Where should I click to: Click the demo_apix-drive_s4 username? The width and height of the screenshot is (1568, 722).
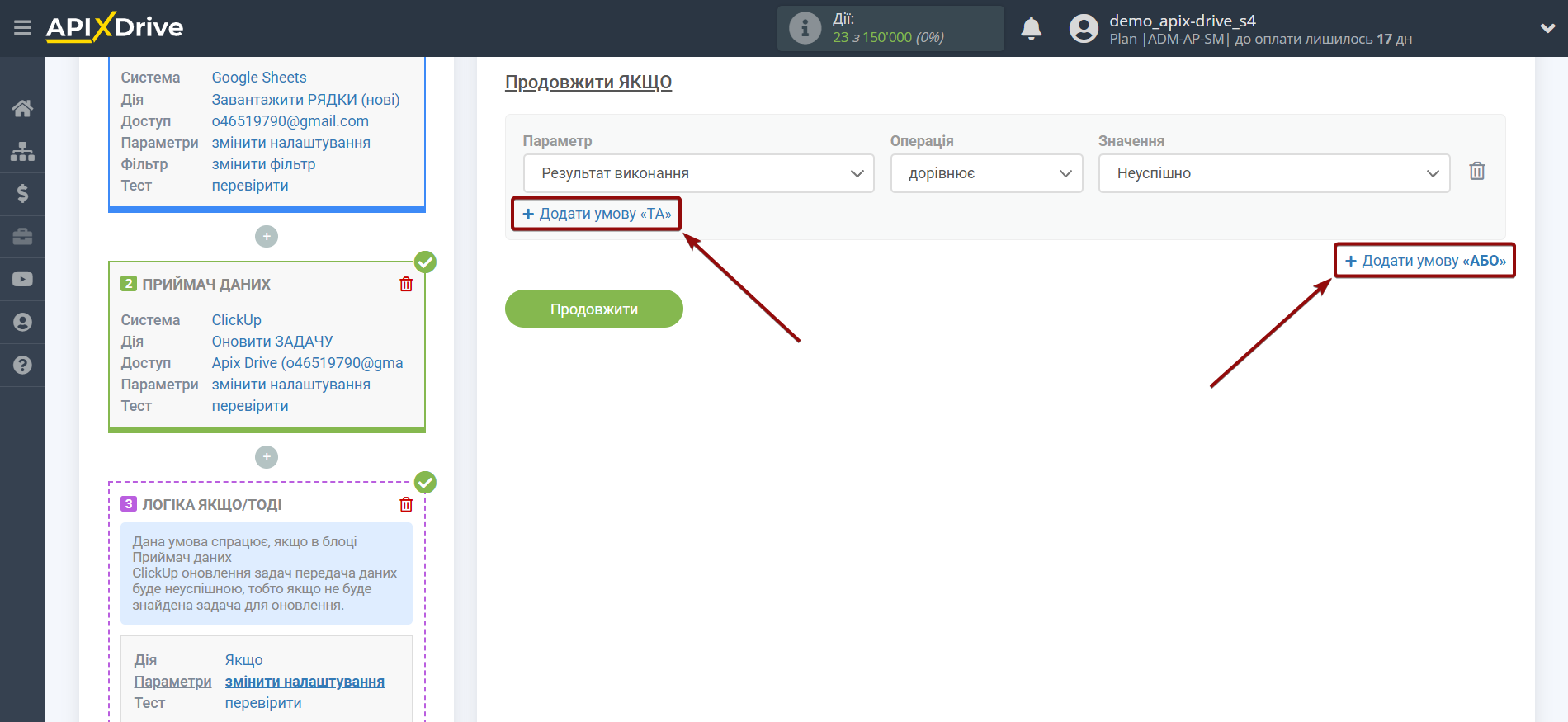click(x=1183, y=21)
